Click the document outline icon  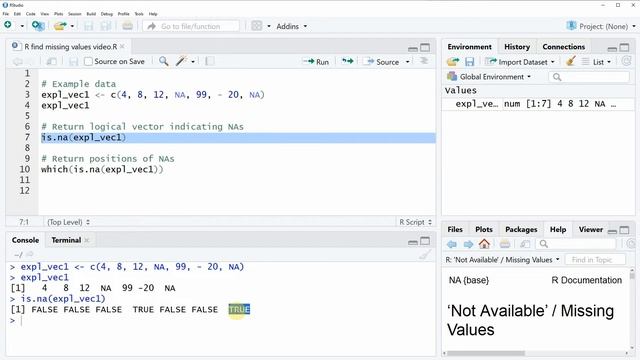pyautogui.click(x=424, y=61)
